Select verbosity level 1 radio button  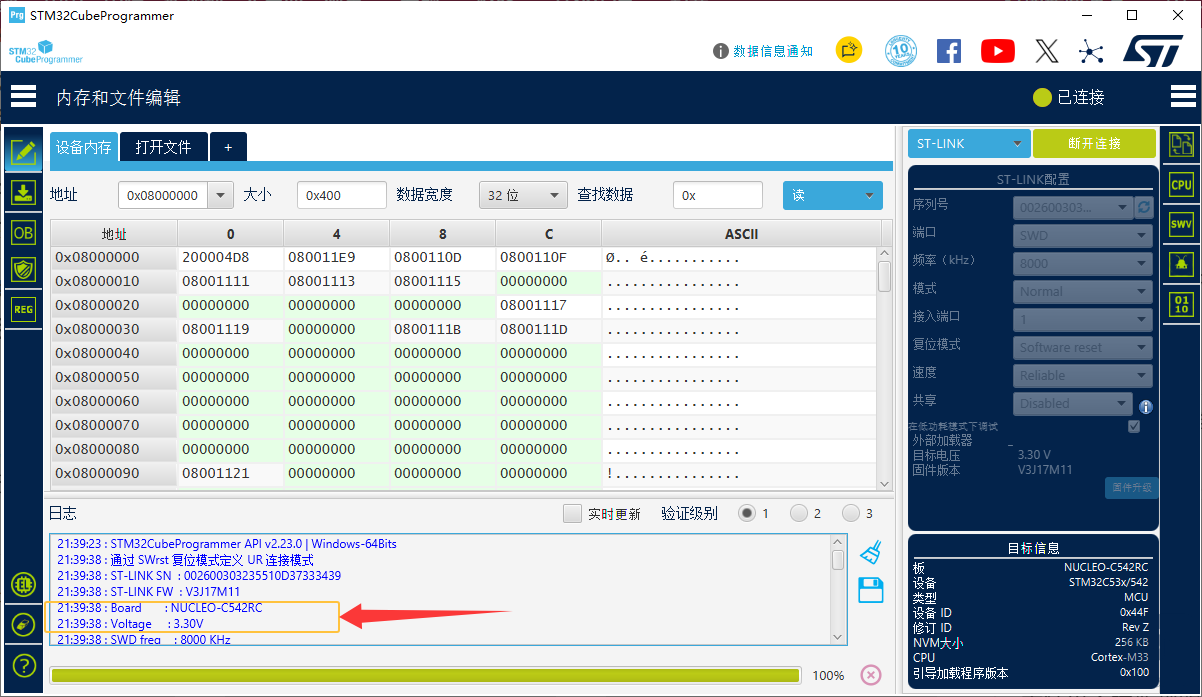(x=747, y=514)
